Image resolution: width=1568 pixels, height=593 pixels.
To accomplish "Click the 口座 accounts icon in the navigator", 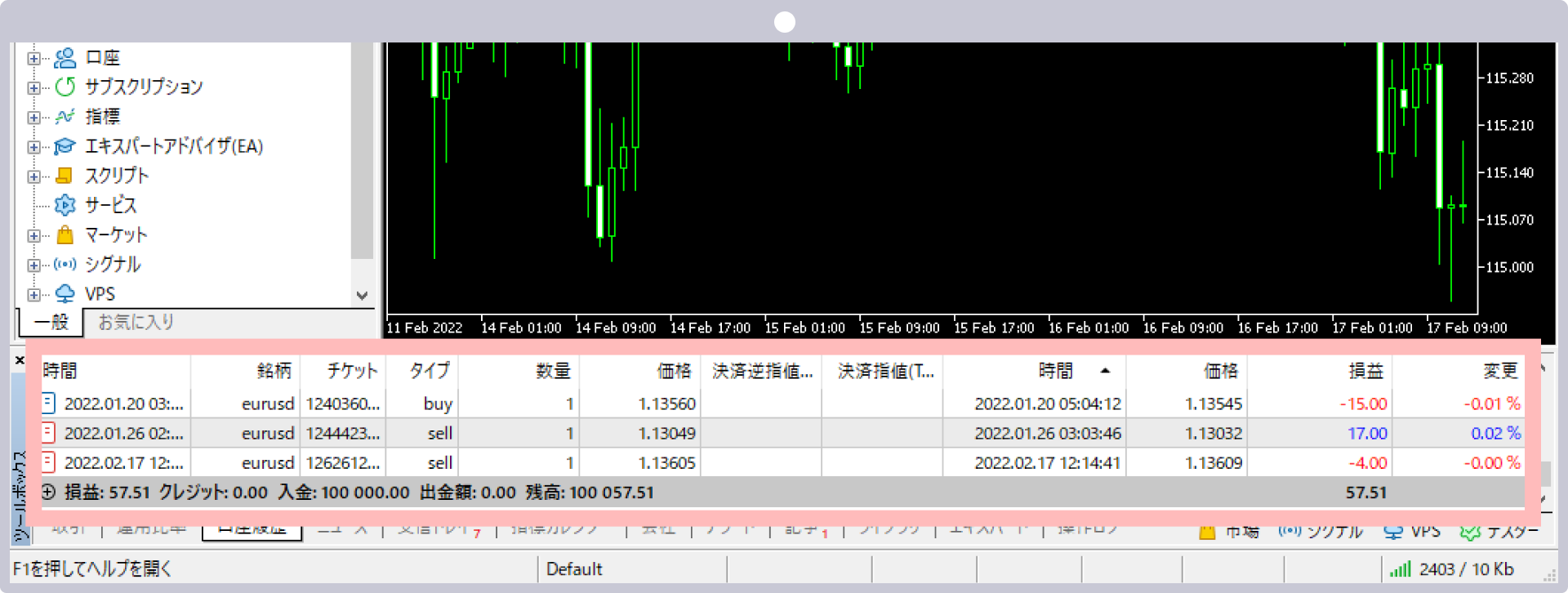I will coord(65,58).
